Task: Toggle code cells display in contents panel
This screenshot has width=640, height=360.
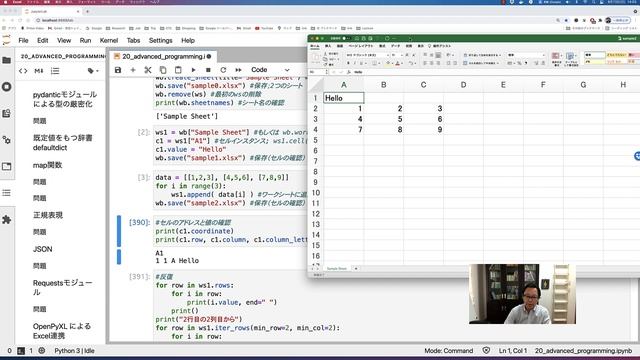Action: point(23,71)
